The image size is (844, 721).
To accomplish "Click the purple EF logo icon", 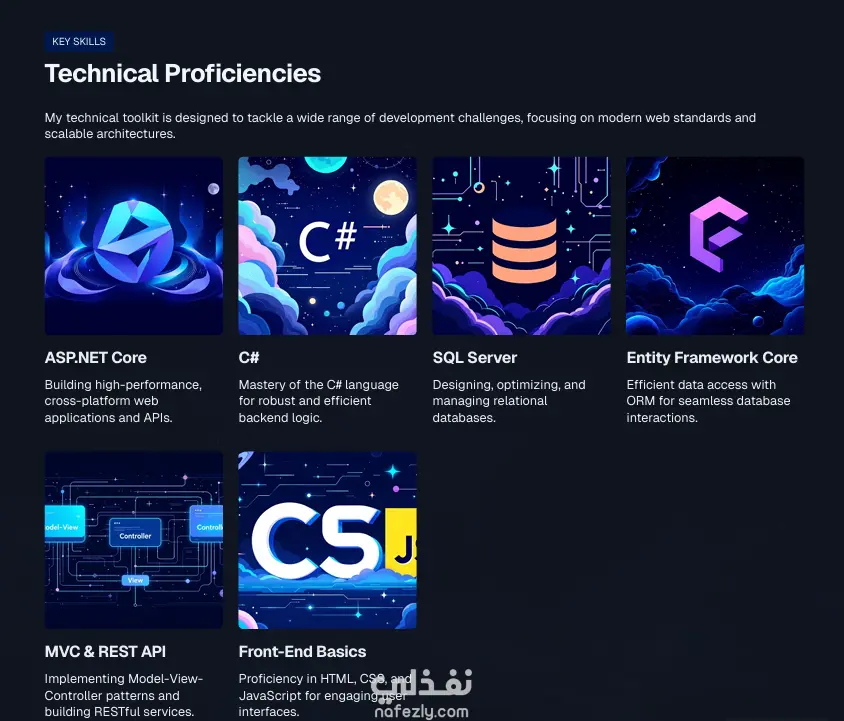I will (718, 234).
